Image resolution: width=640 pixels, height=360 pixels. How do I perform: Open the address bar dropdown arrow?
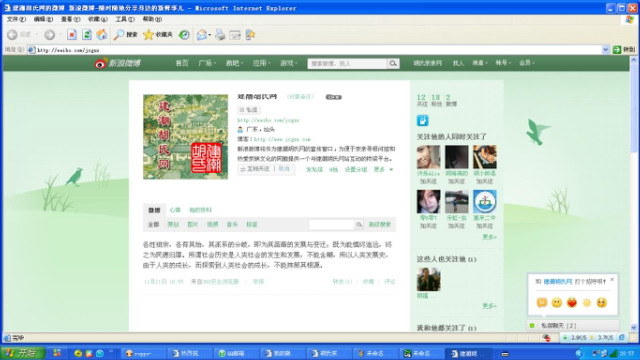[x=606, y=50]
